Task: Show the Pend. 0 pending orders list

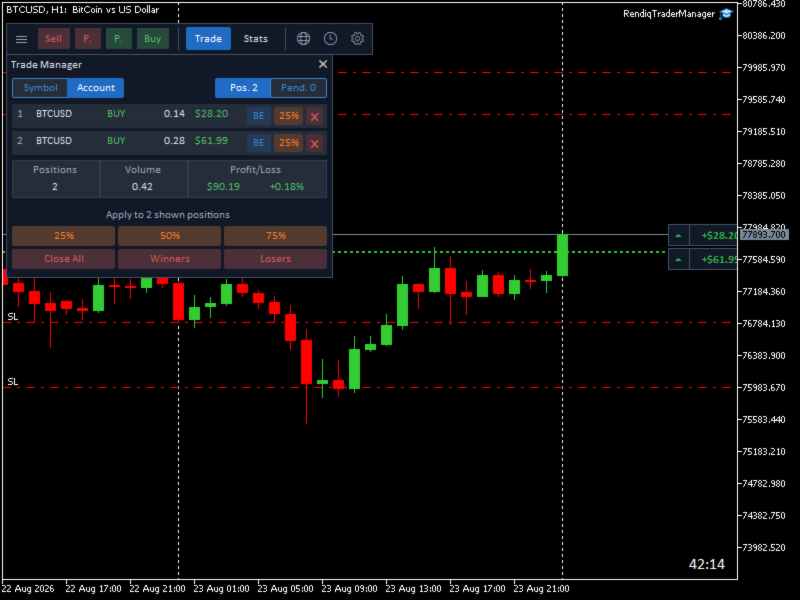Action: [298, 88]
